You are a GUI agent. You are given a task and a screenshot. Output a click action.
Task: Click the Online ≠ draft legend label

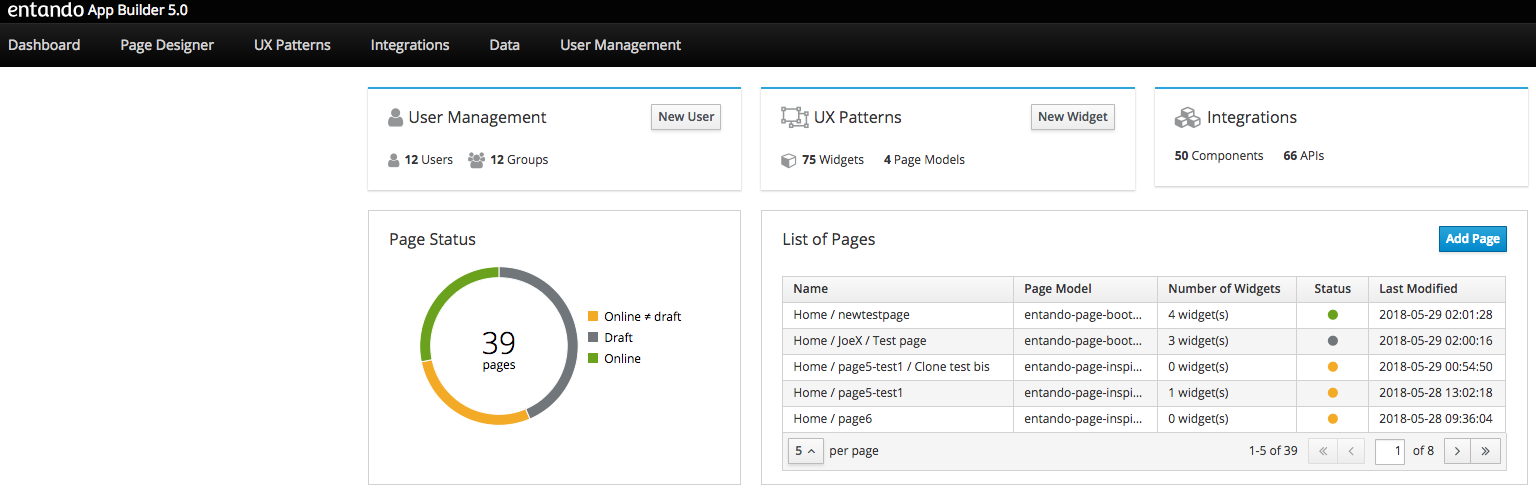[642, 317]
